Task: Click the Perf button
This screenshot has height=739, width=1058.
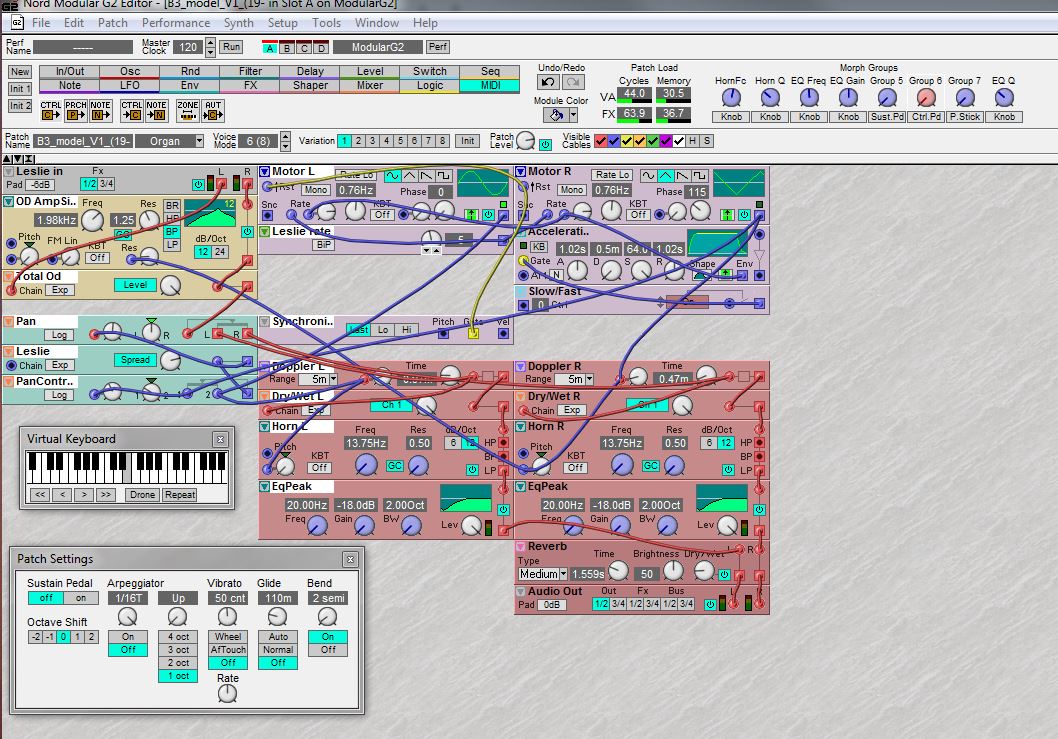Action: (x=438, y=47)
